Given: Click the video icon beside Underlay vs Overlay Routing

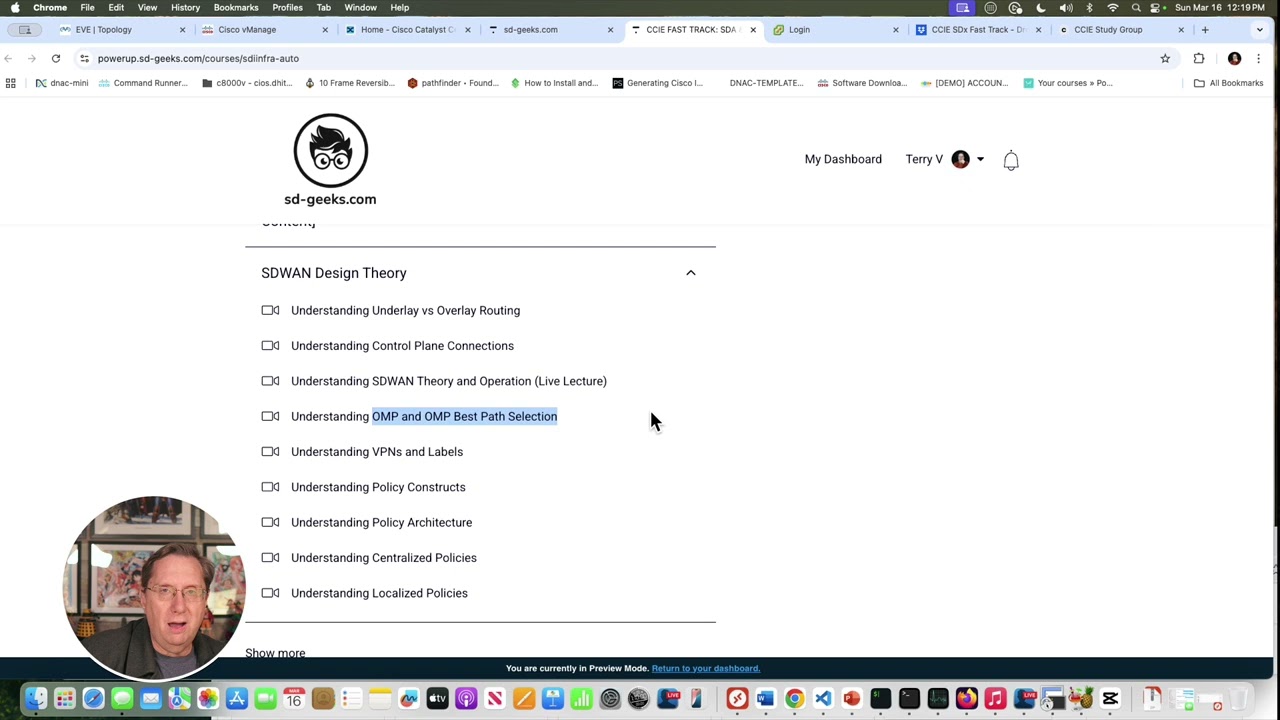Looking at the screenshot, I should click(270, 310).
